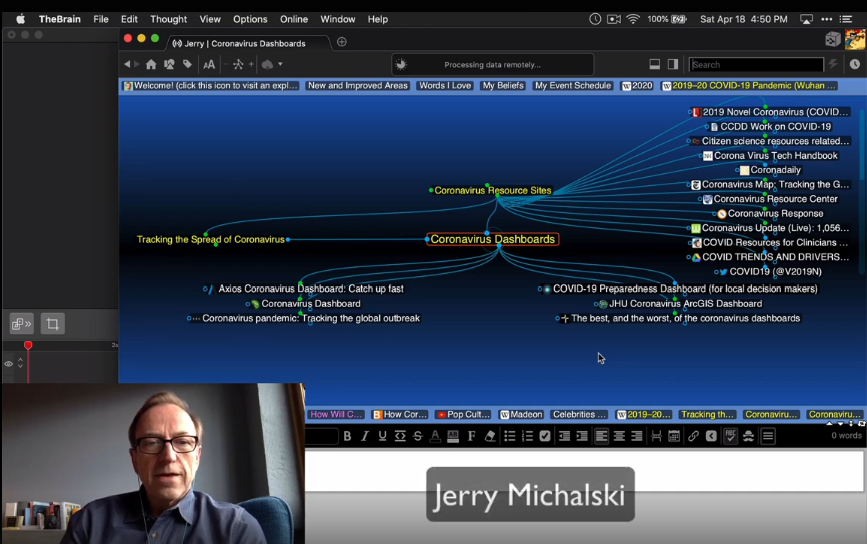Image resolution: width=867 pixels, height=544 pixels.
Task: Open the font F button
Action: pyautogui.click(x=471, y=436)
